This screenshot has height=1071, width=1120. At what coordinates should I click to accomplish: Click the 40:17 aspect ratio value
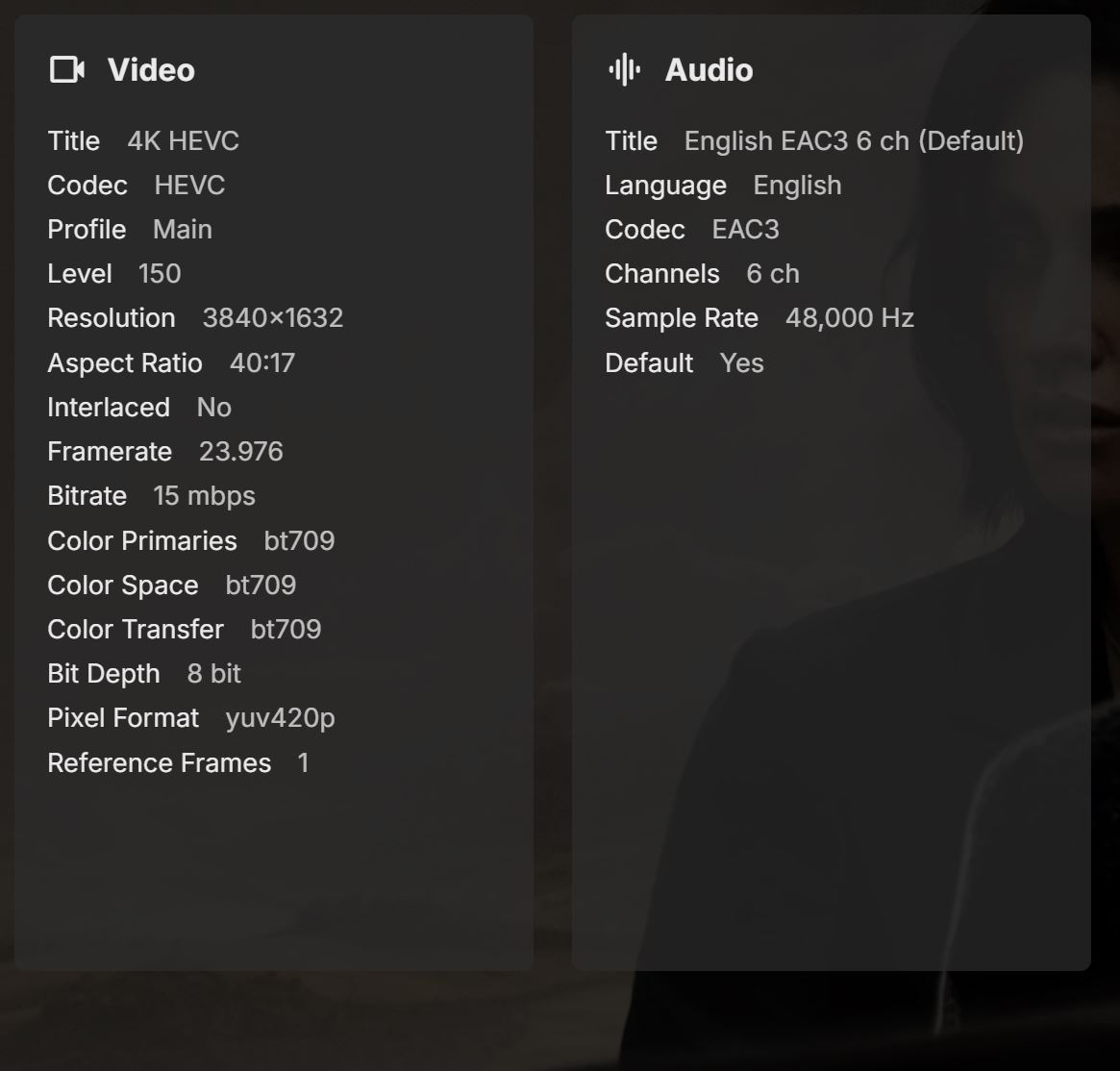tap(262, 363)
